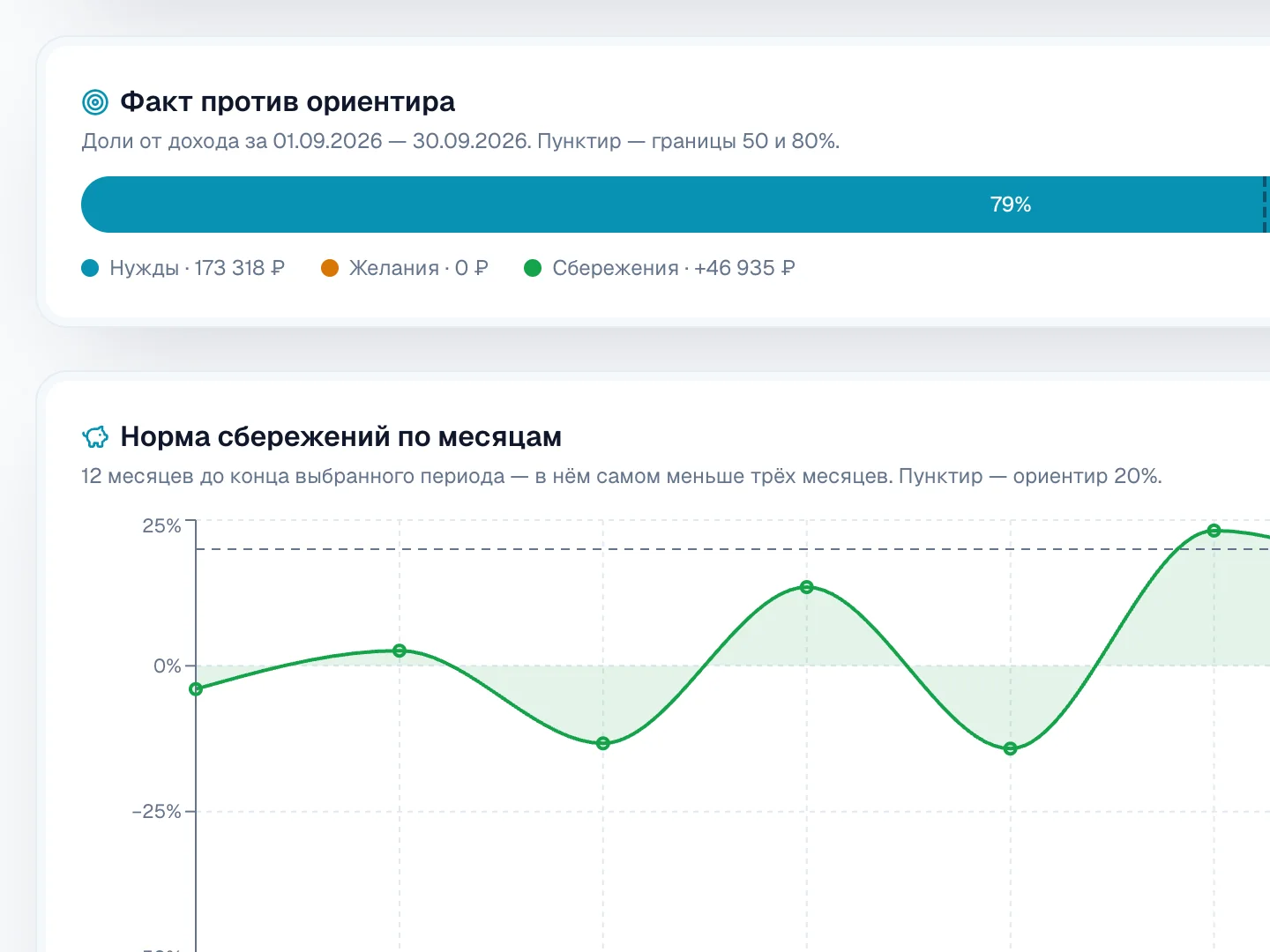Select the peak point between 0% and dashed line
The width and height of the screenshot is (1270, 952).
[806, 587]
